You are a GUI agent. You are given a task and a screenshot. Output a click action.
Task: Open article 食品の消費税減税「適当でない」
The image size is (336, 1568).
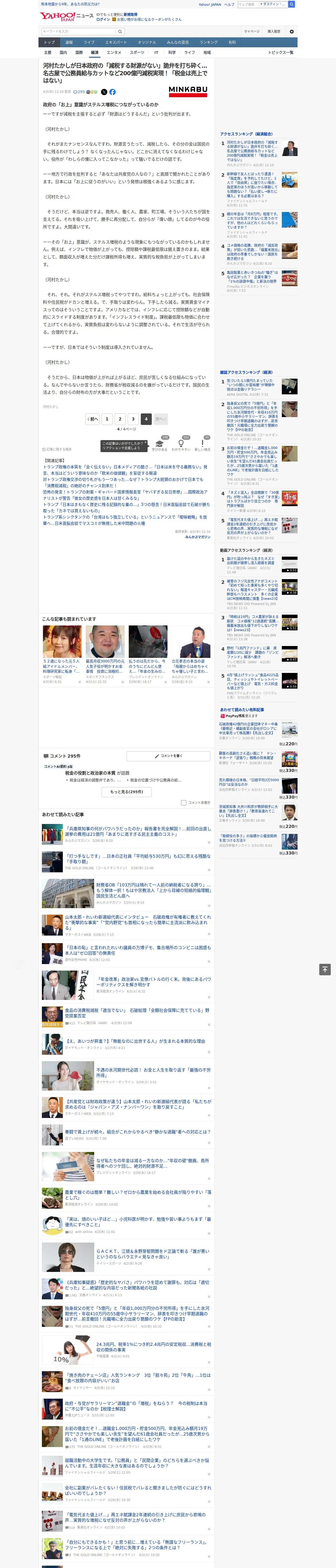(137, 1013)
